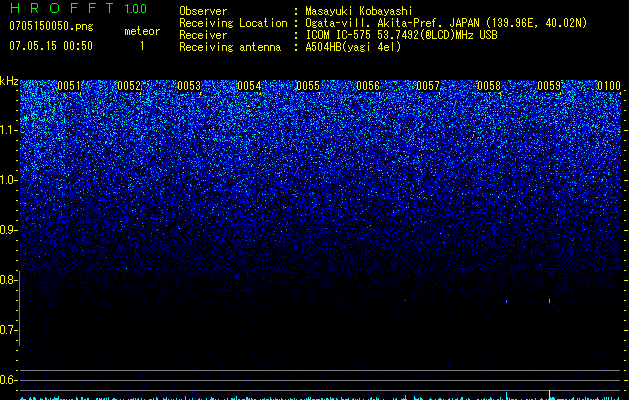Screen dimensions: 629x400
Task: Click the 0051 time marker
Action: (x=69, y=86)
